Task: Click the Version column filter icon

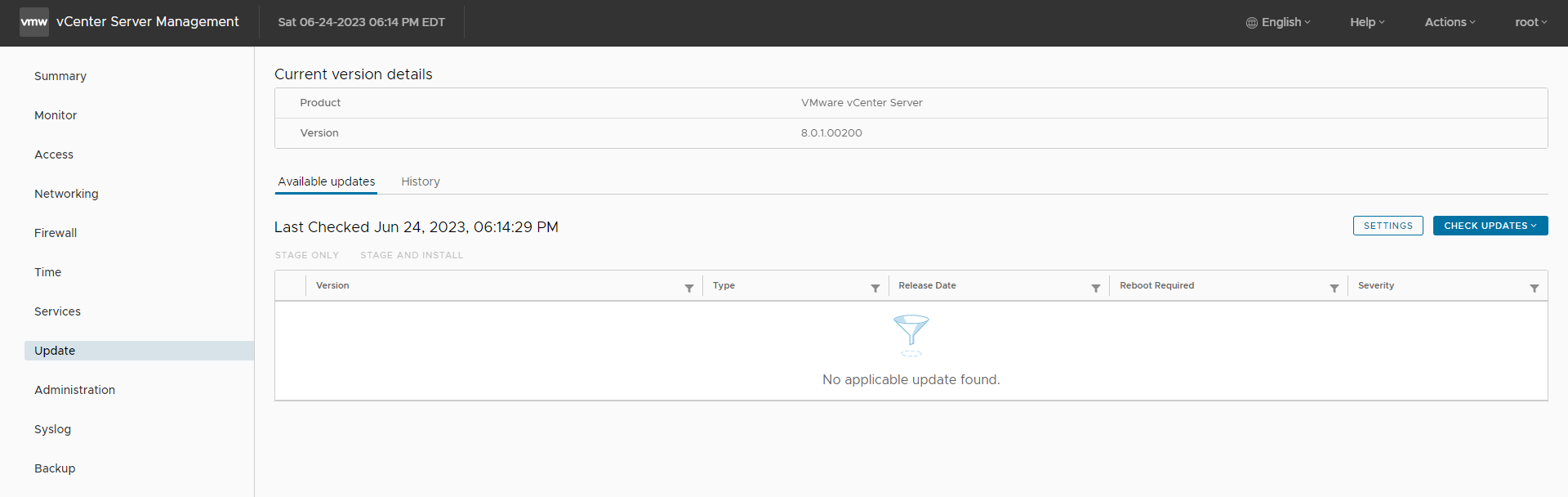Action: (689, 288)
